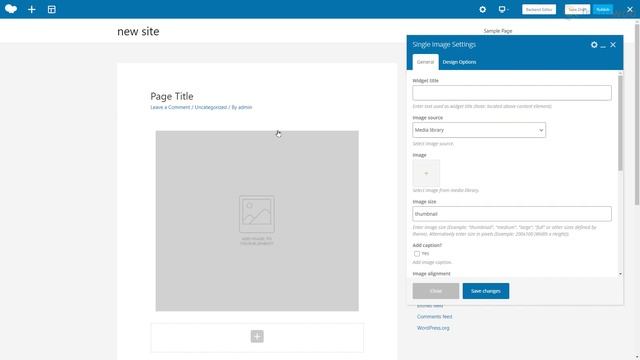The height and width of the screenshot is (360, 640).
Task: Click the page's main vertical scrollbar
Action: (637, 114)
